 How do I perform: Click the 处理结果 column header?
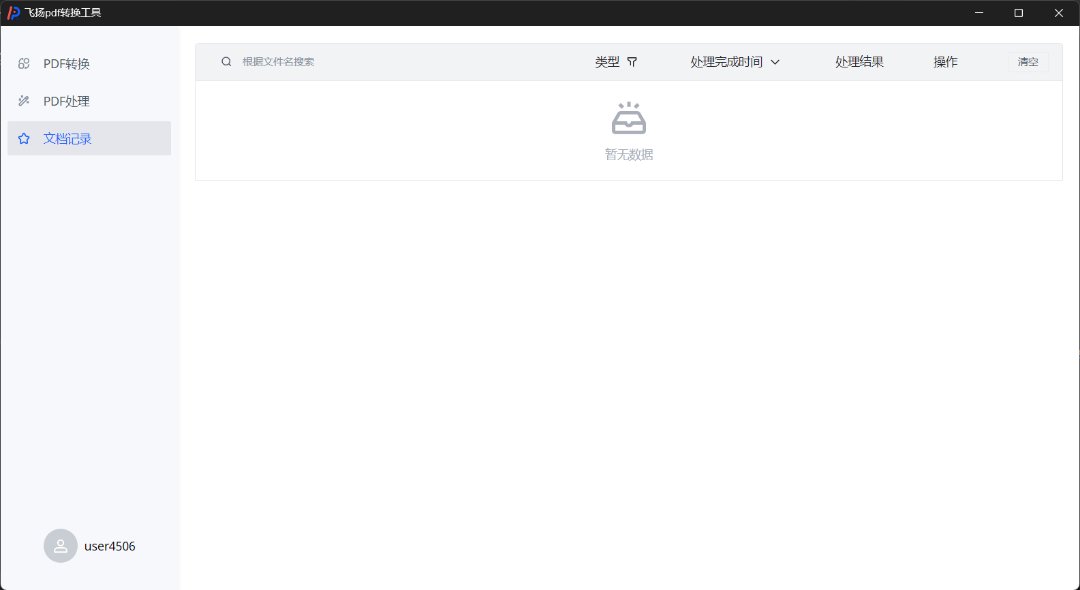(x=859, y=62)
